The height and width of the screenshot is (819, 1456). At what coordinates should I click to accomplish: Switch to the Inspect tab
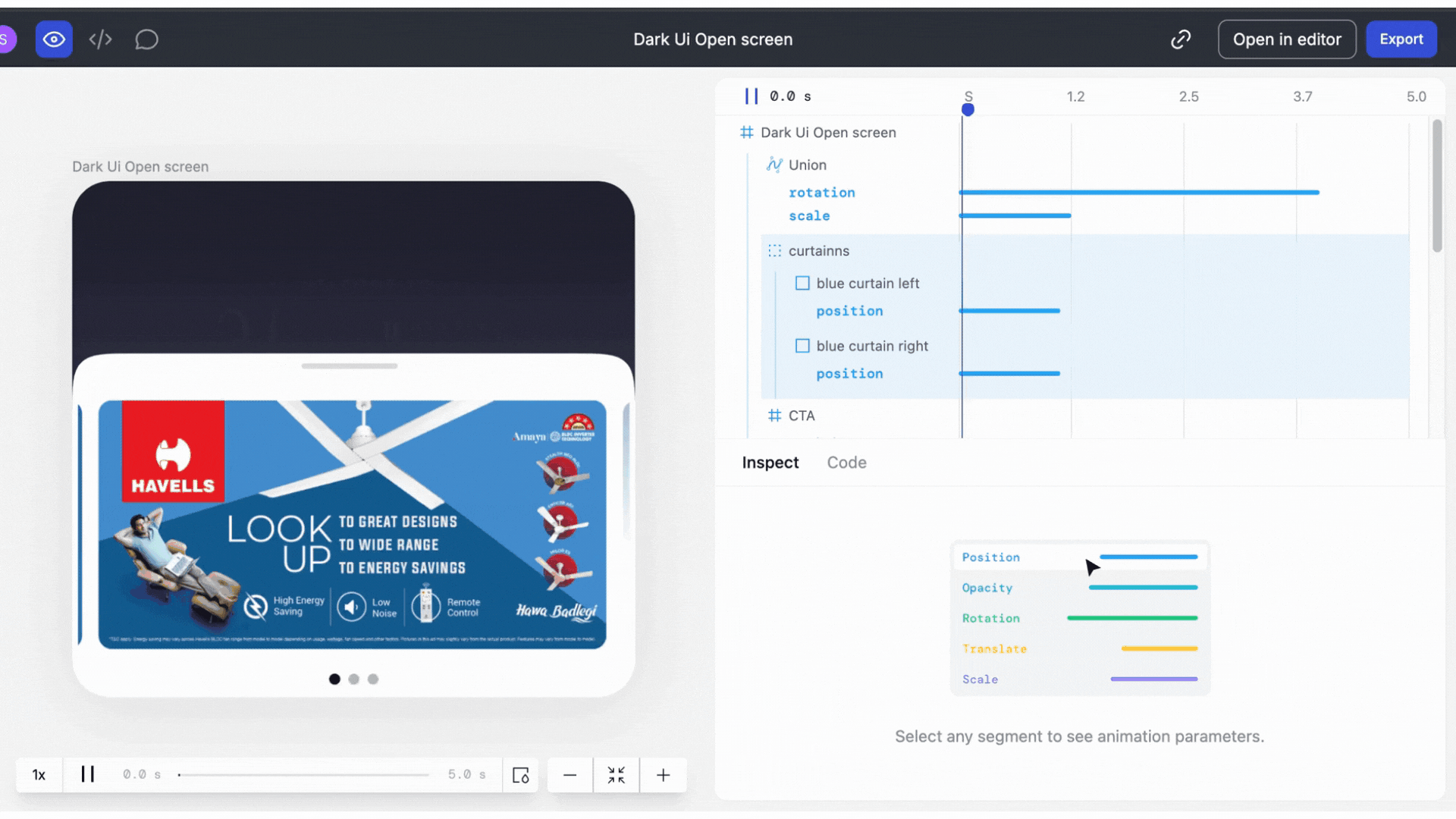pyautogui.click(x=770, y=463)
